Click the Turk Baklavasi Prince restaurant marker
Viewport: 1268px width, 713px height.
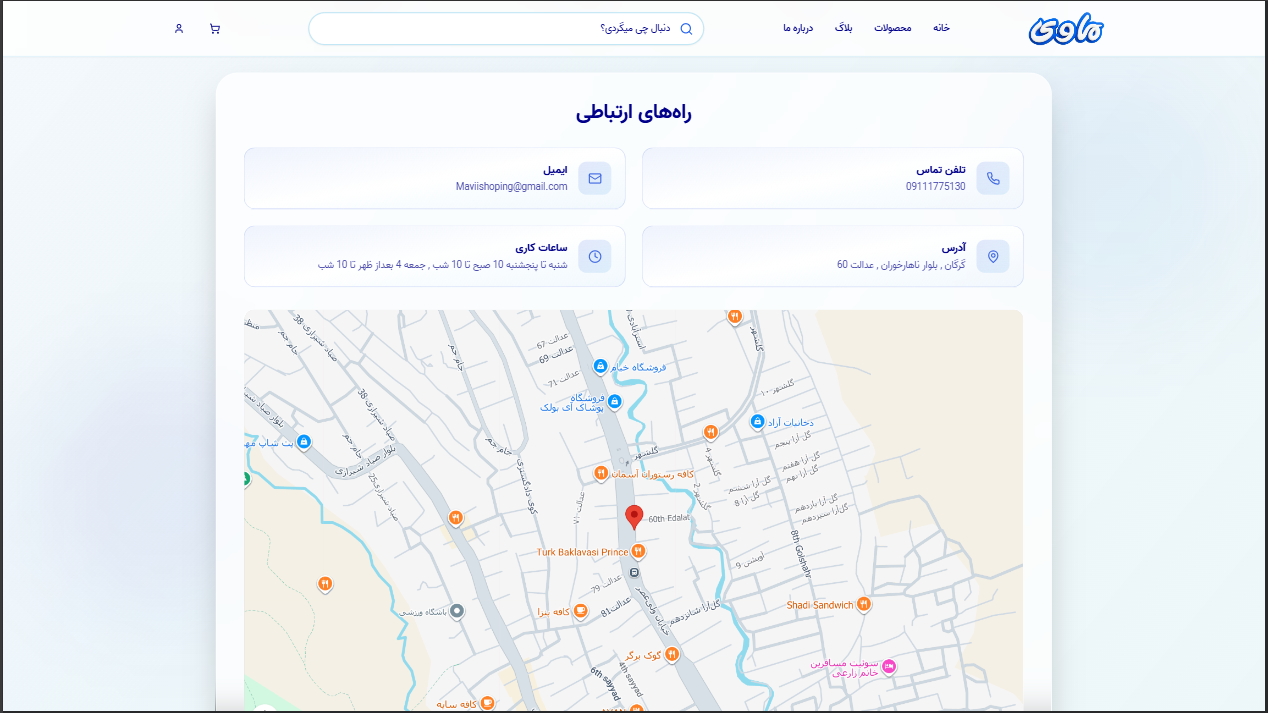pos(638,551)
